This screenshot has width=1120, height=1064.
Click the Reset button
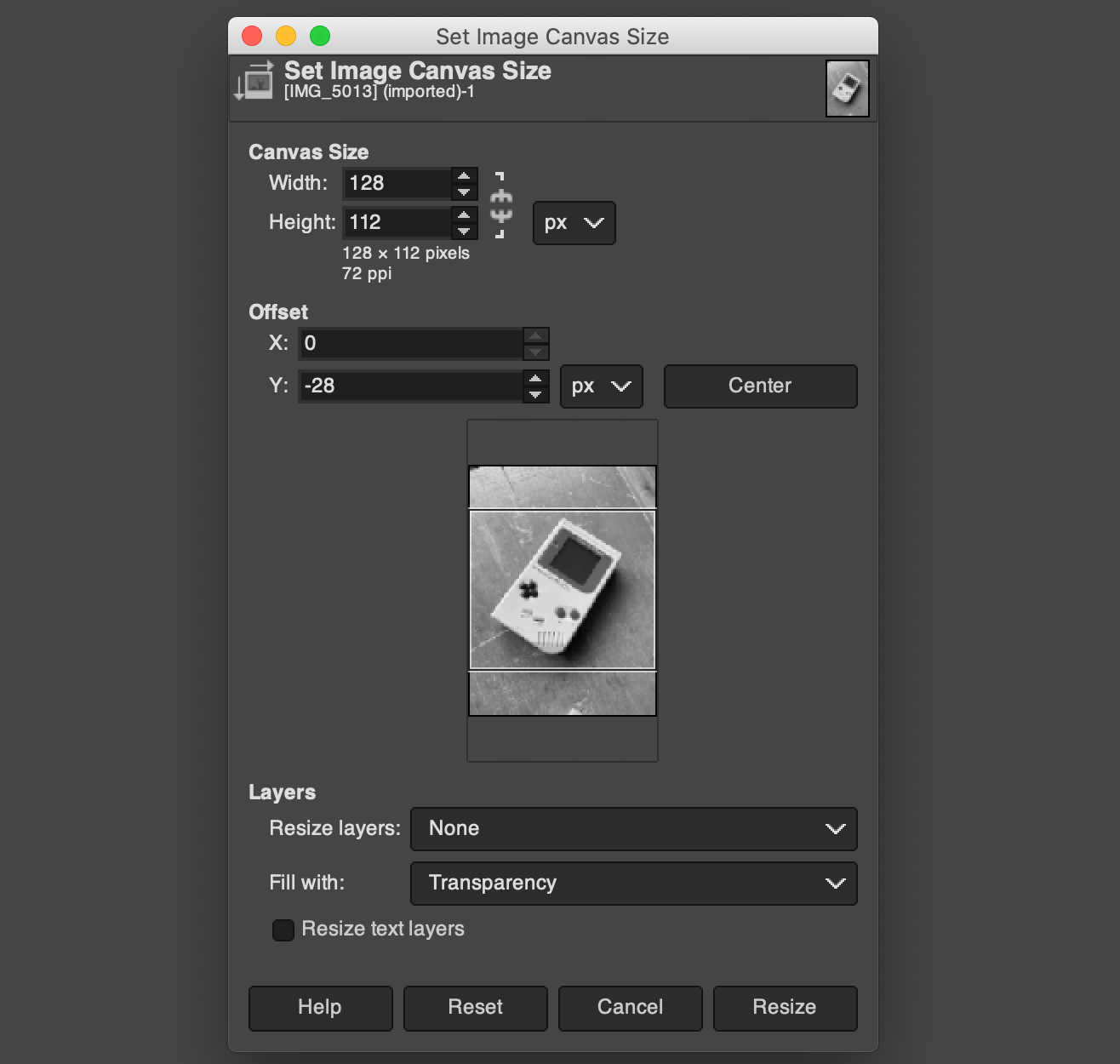point(475,1008)
